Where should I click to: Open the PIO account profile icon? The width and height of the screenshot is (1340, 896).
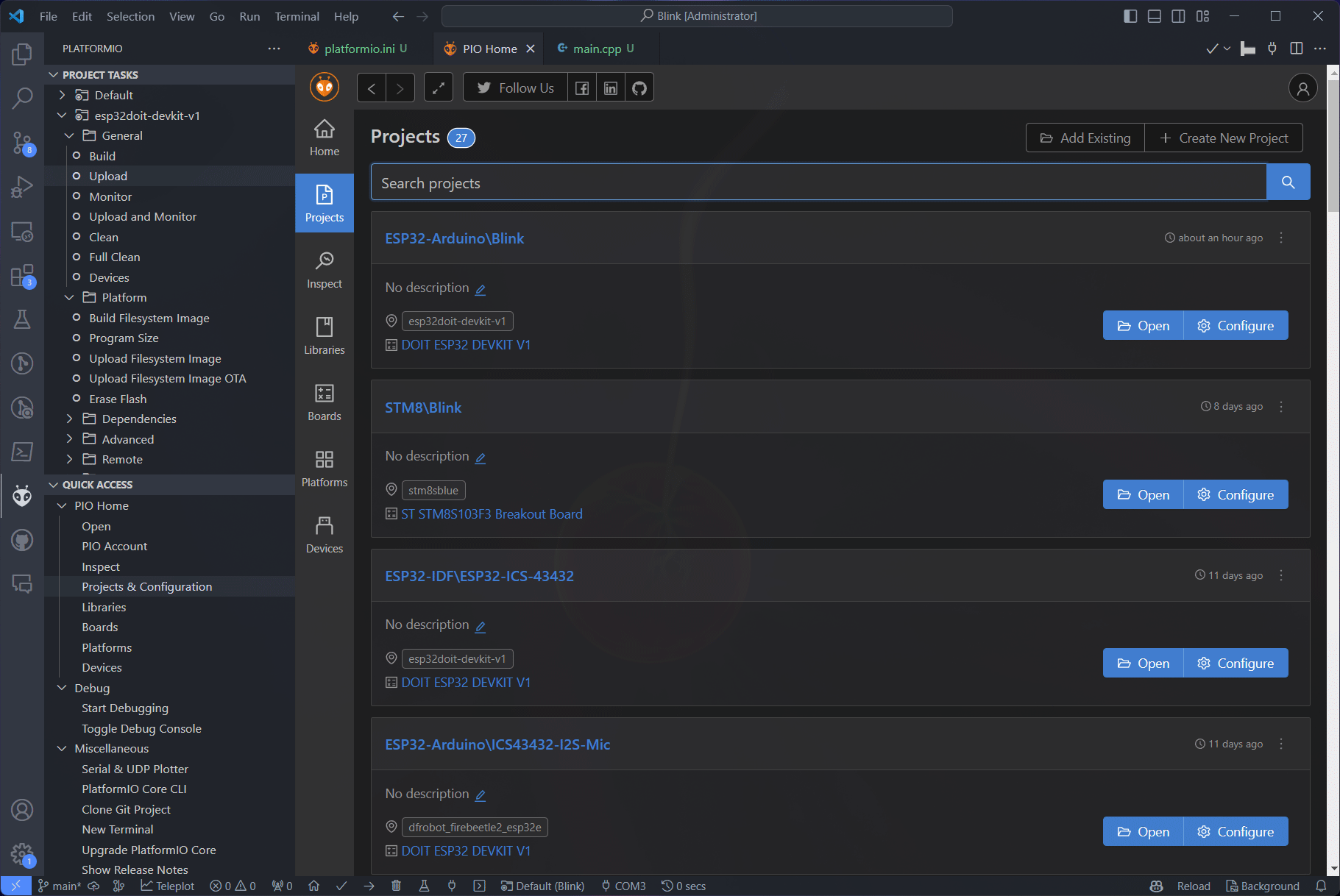[1302, 88]
